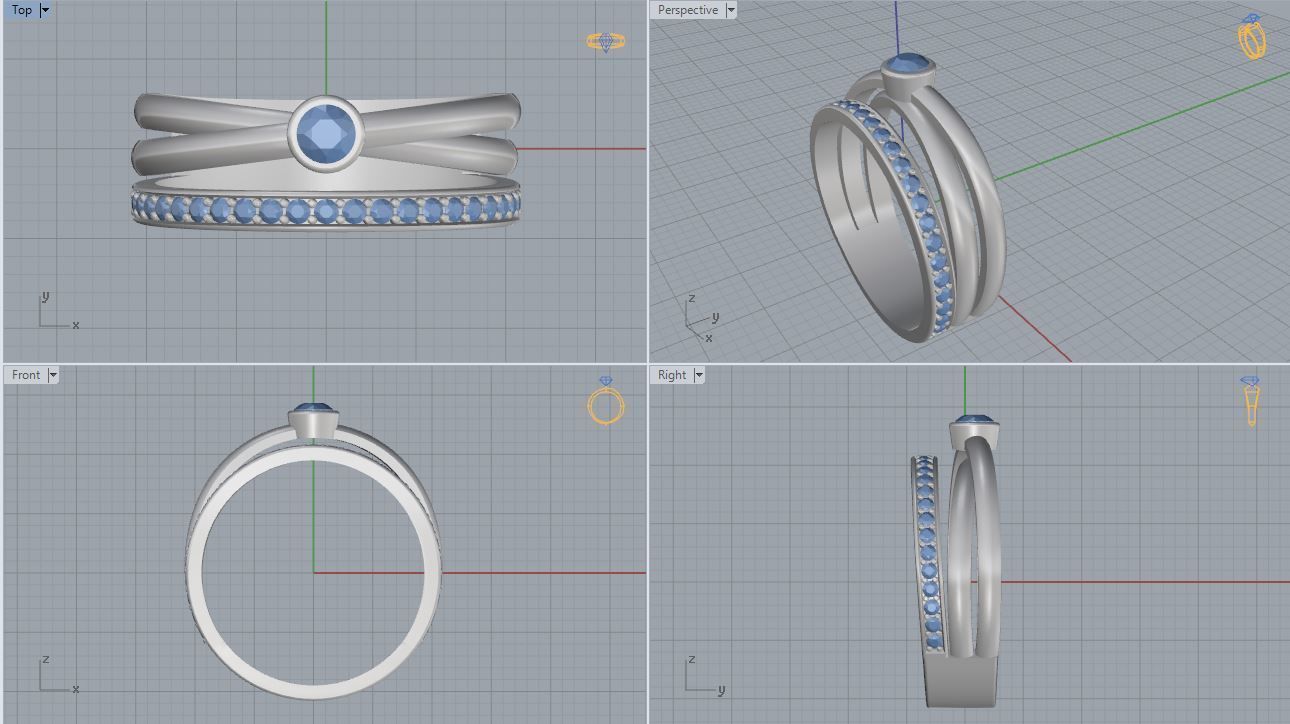Select the Right viewport title label
1290x724 pixels.
[x=672, y=375]
